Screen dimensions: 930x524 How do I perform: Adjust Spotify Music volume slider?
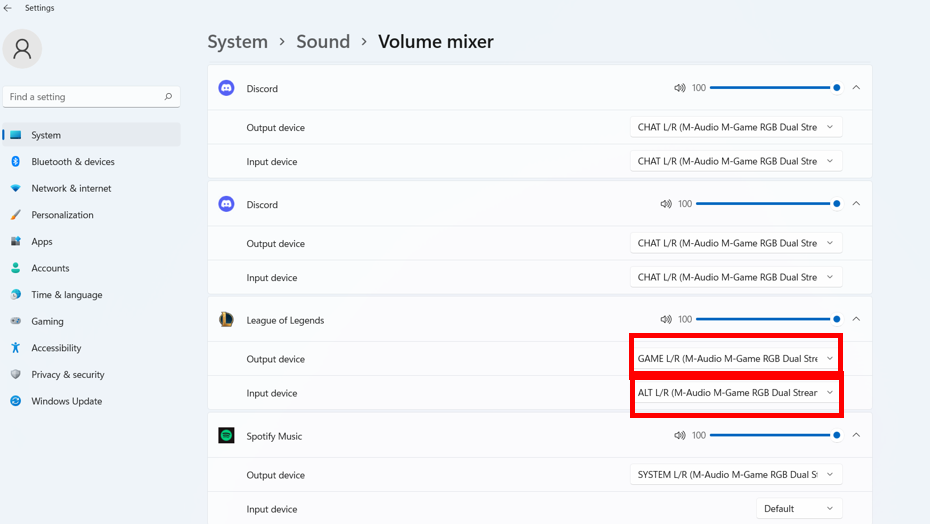pos(775,435)
